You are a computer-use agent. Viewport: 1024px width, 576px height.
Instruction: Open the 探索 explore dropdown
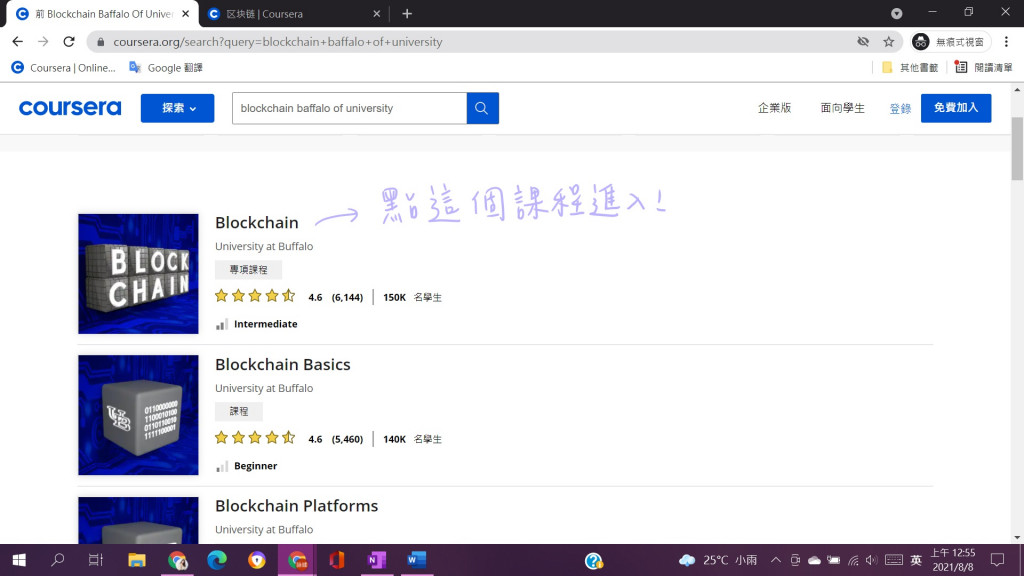point(178,108)
